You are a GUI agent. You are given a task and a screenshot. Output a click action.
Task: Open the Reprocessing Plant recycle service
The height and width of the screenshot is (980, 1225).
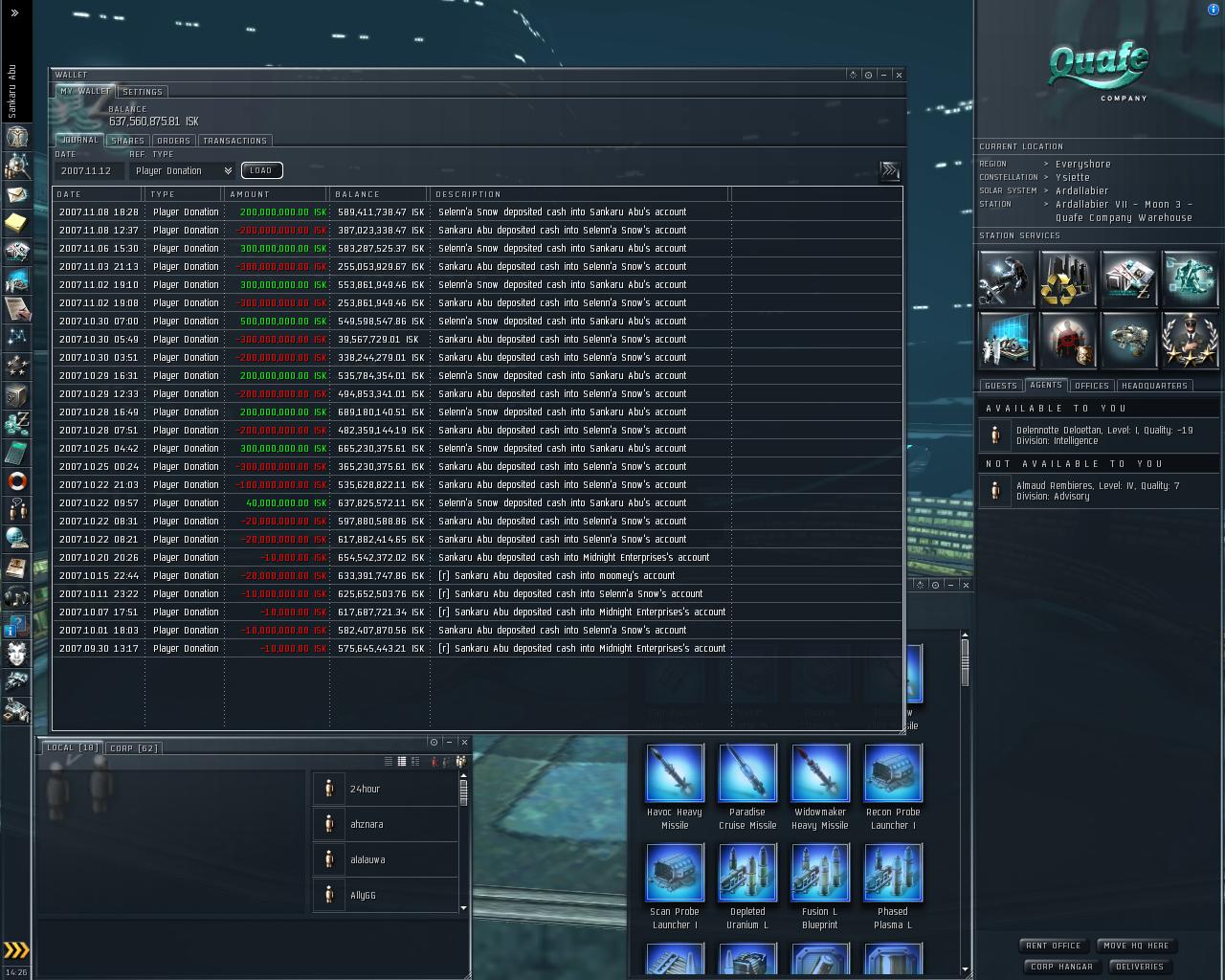coord(1068,278)
